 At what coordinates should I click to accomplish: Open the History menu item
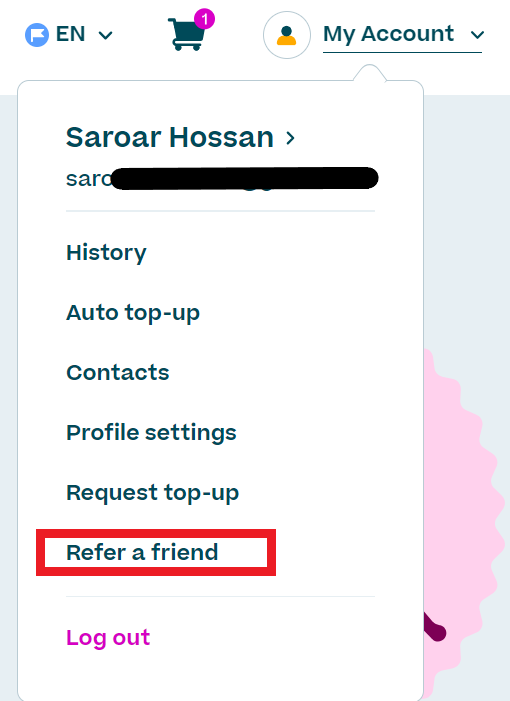[x=106, y=253]
